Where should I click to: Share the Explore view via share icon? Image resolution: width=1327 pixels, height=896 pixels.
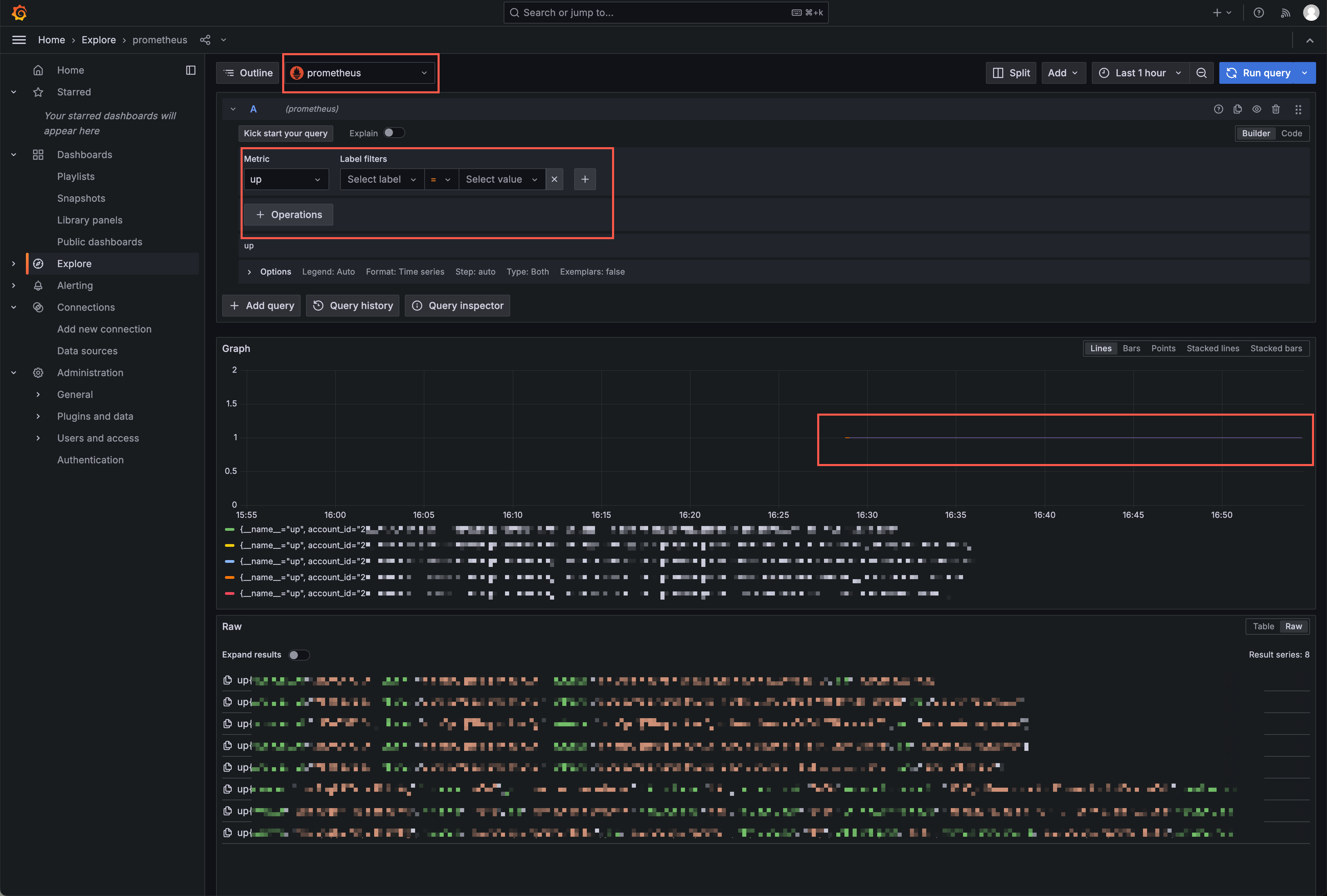(205, 40)
